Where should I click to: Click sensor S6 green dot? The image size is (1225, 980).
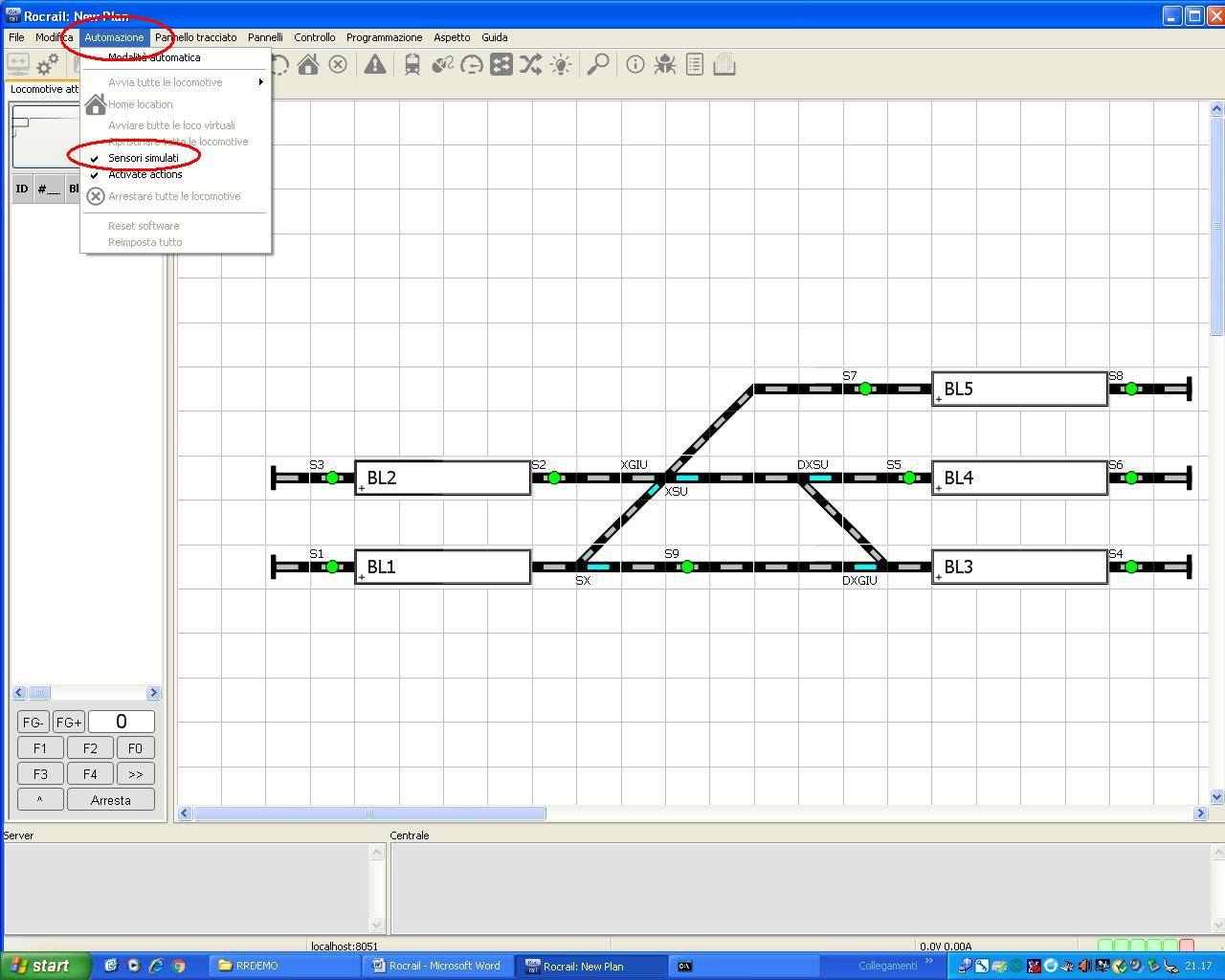(x=1131, y=478)
